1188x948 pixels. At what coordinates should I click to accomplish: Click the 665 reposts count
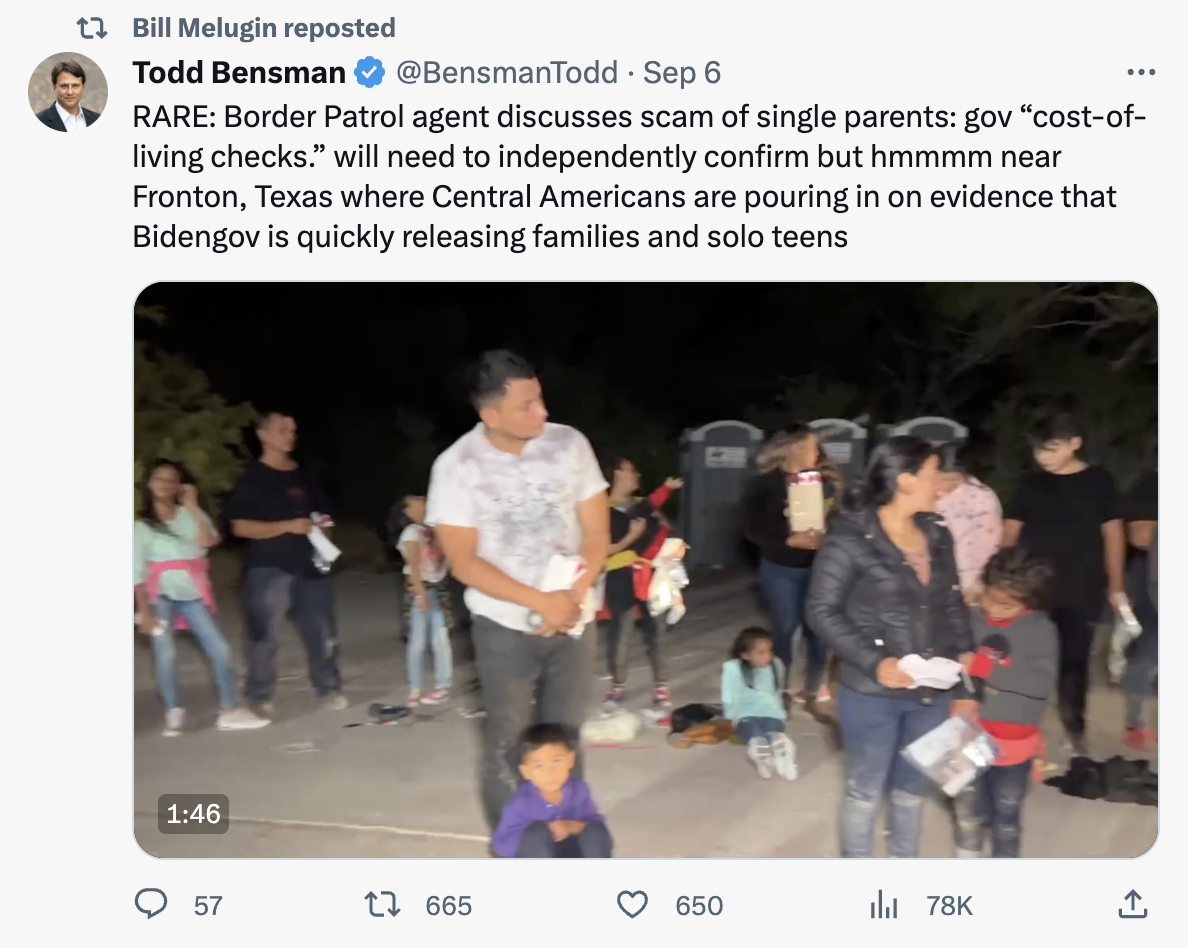(x=448, y=905)
